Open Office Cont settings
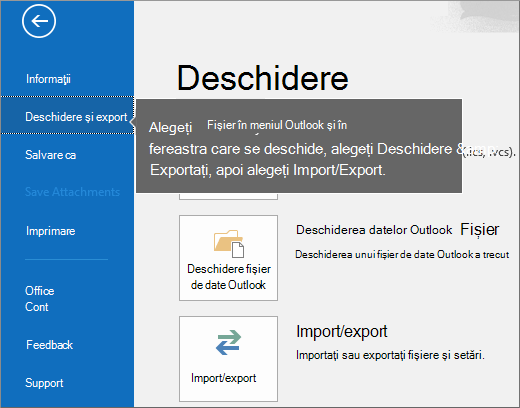Screen dimensions: 520x408 [39, 299]
